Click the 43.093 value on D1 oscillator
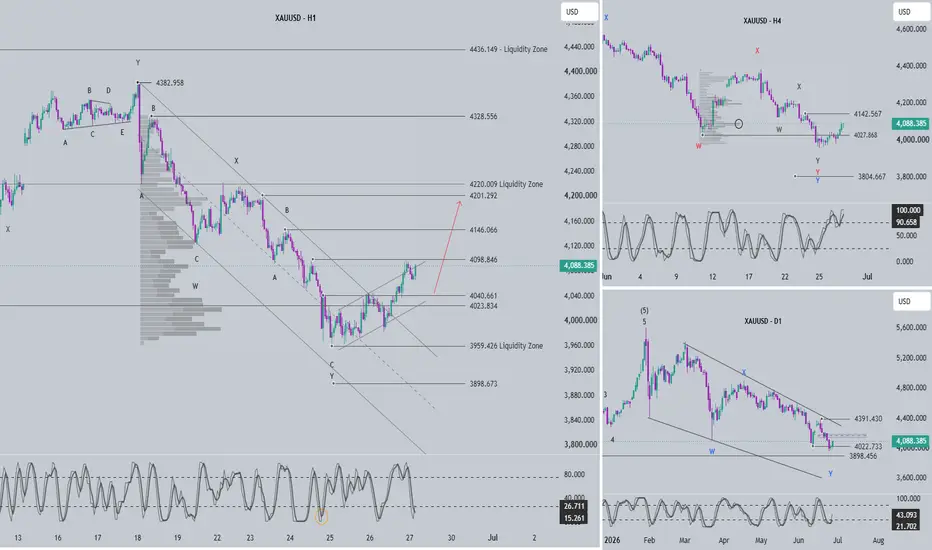Screen dimensions: 932x550 coord(906,515)
